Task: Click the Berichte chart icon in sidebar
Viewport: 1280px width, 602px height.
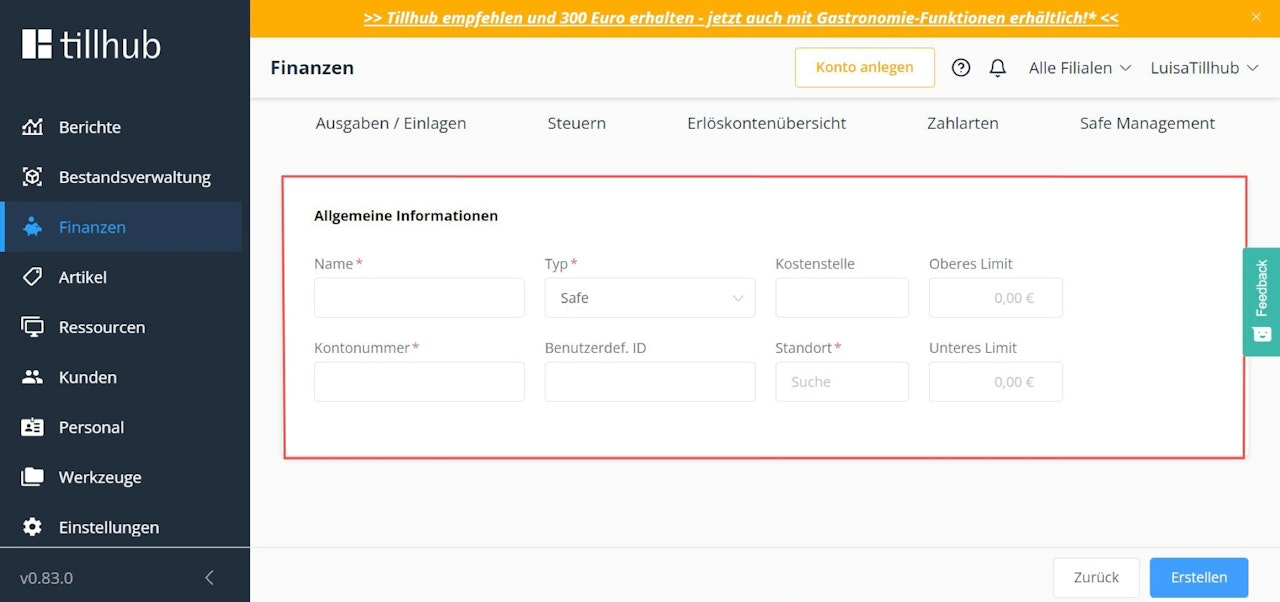Action: 33,127
